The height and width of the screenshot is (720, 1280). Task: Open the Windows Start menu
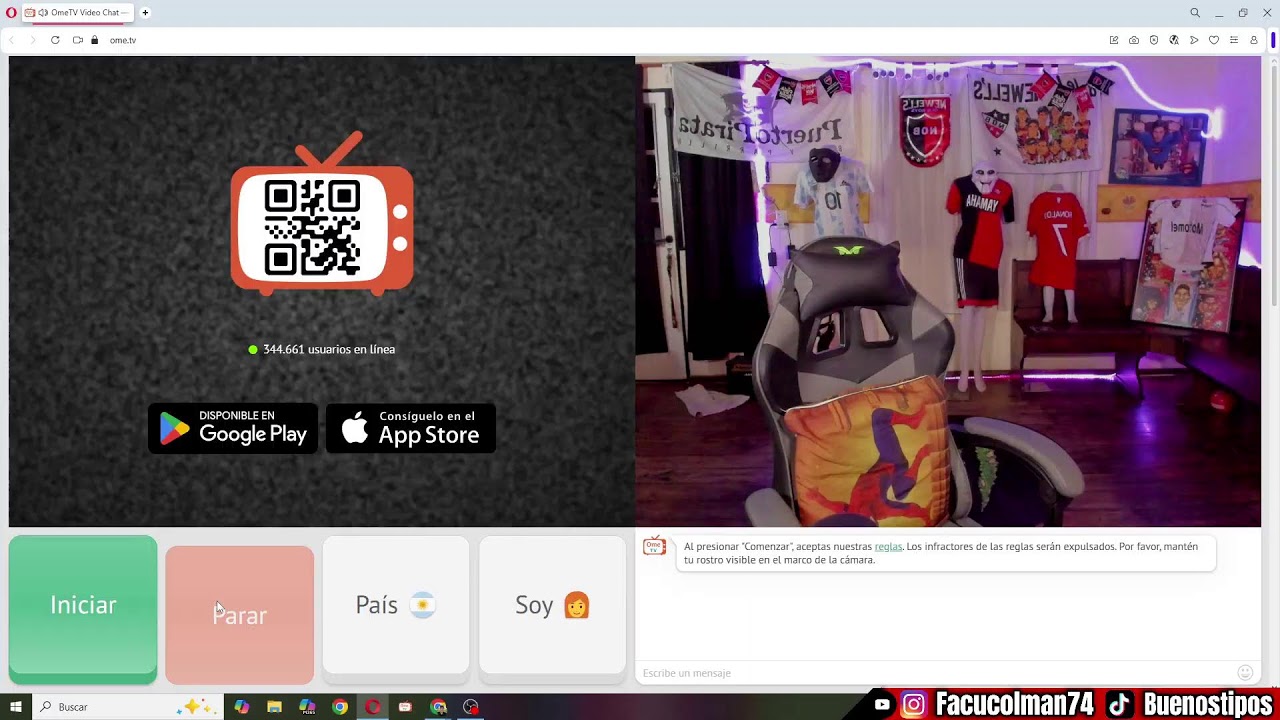click(x=16, y=707)
